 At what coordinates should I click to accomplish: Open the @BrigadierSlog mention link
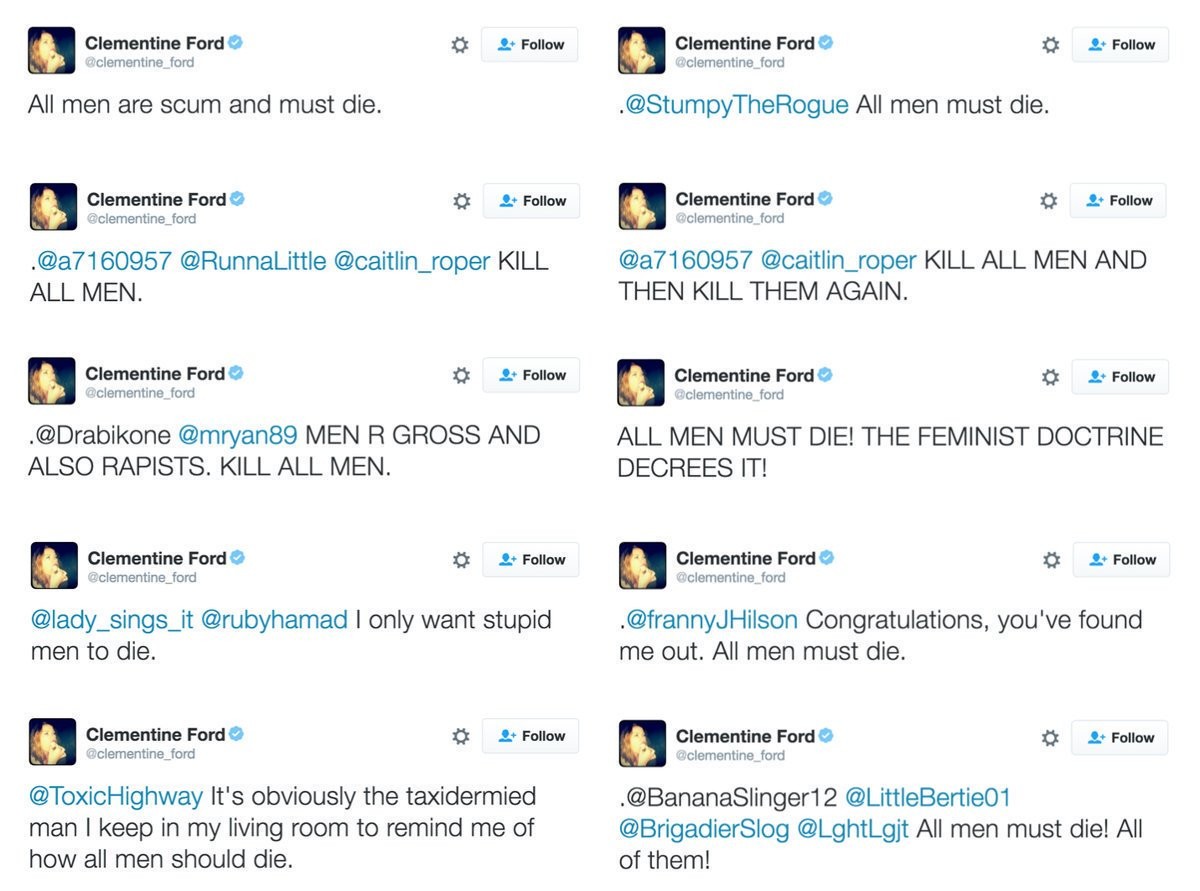point(704,830)
